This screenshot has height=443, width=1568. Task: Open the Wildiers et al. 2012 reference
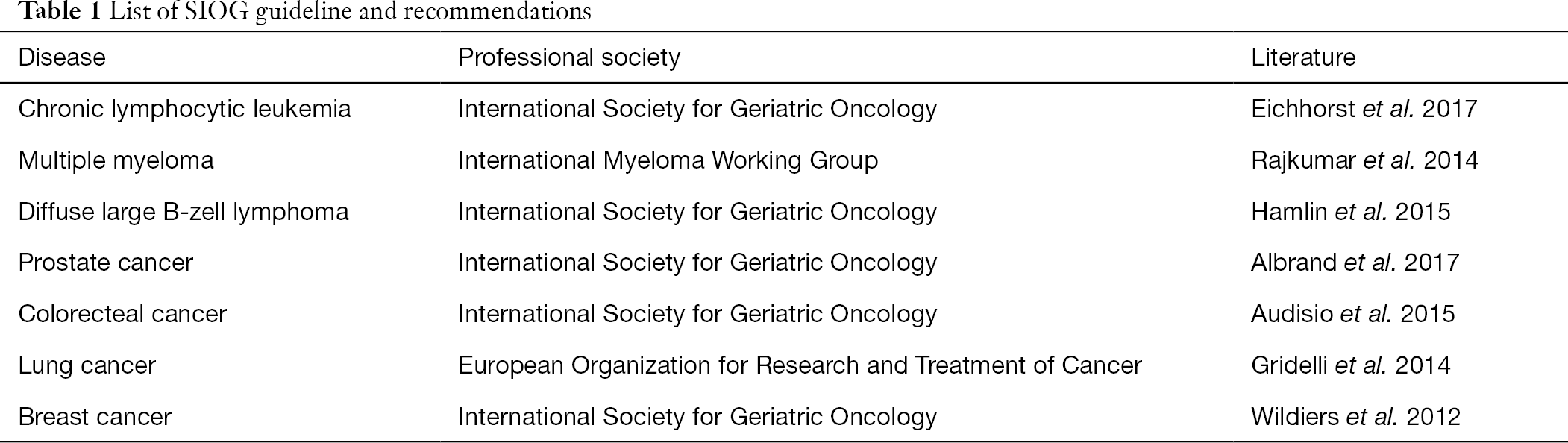click(1355, 416)
